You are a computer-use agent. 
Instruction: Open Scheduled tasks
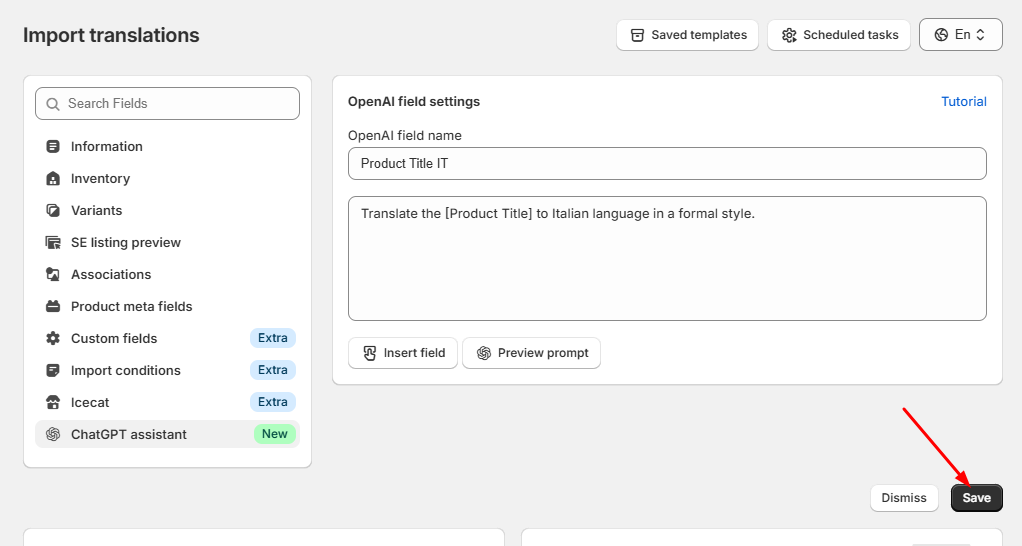pos(839,35)
